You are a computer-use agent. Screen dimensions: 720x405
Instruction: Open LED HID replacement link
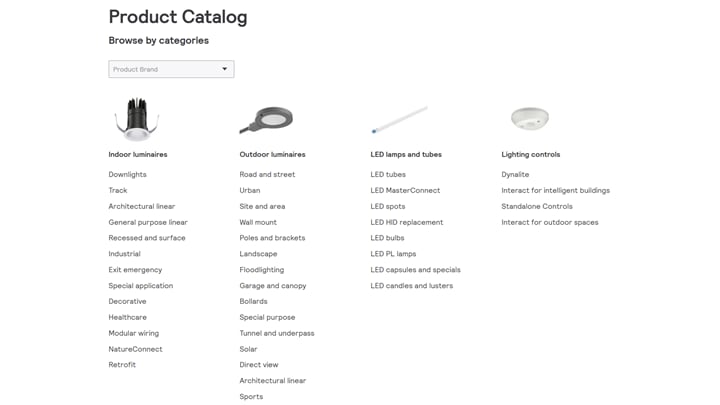[406, 222]
